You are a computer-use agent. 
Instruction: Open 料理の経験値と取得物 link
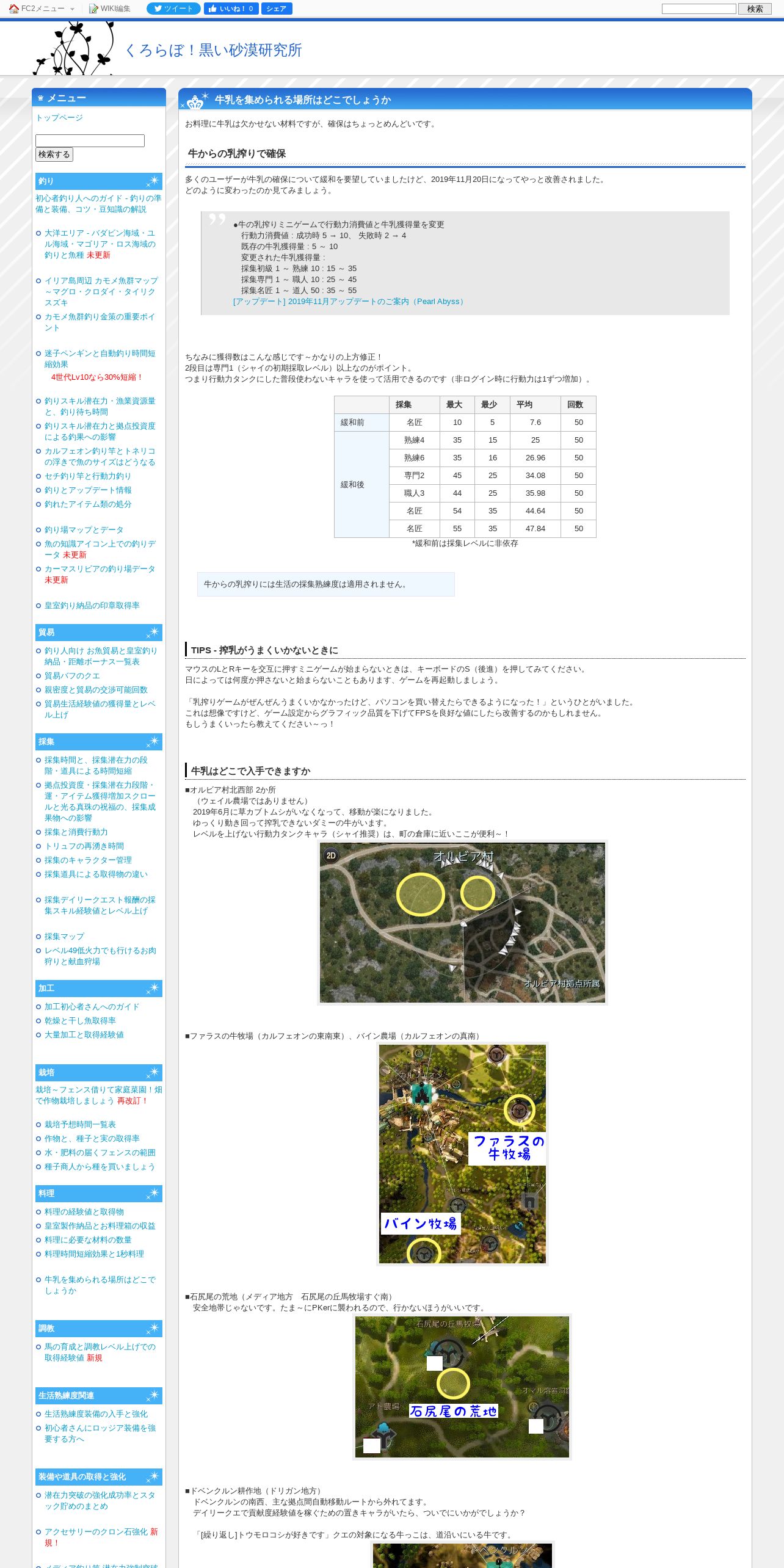pos(84,1211)
